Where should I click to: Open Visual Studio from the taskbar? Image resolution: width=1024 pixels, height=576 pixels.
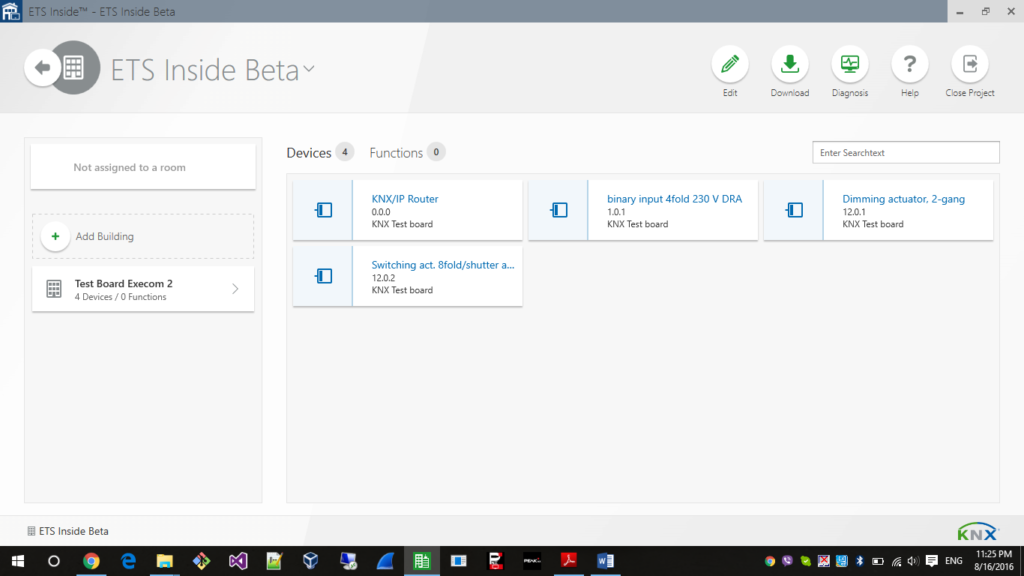pos(238,561)
